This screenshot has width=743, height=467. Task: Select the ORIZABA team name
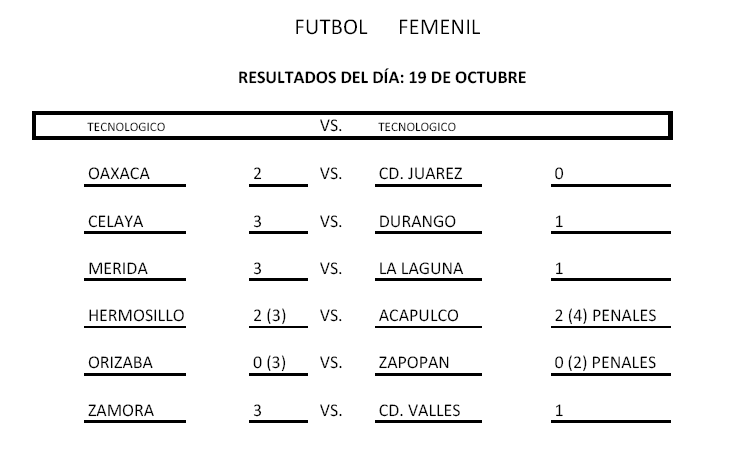click(120, 363)
